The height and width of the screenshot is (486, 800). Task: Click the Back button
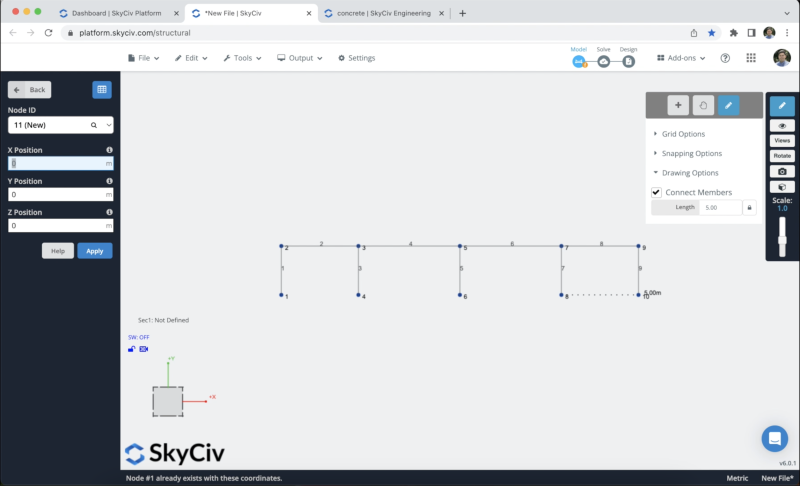(x=30, y=90)
